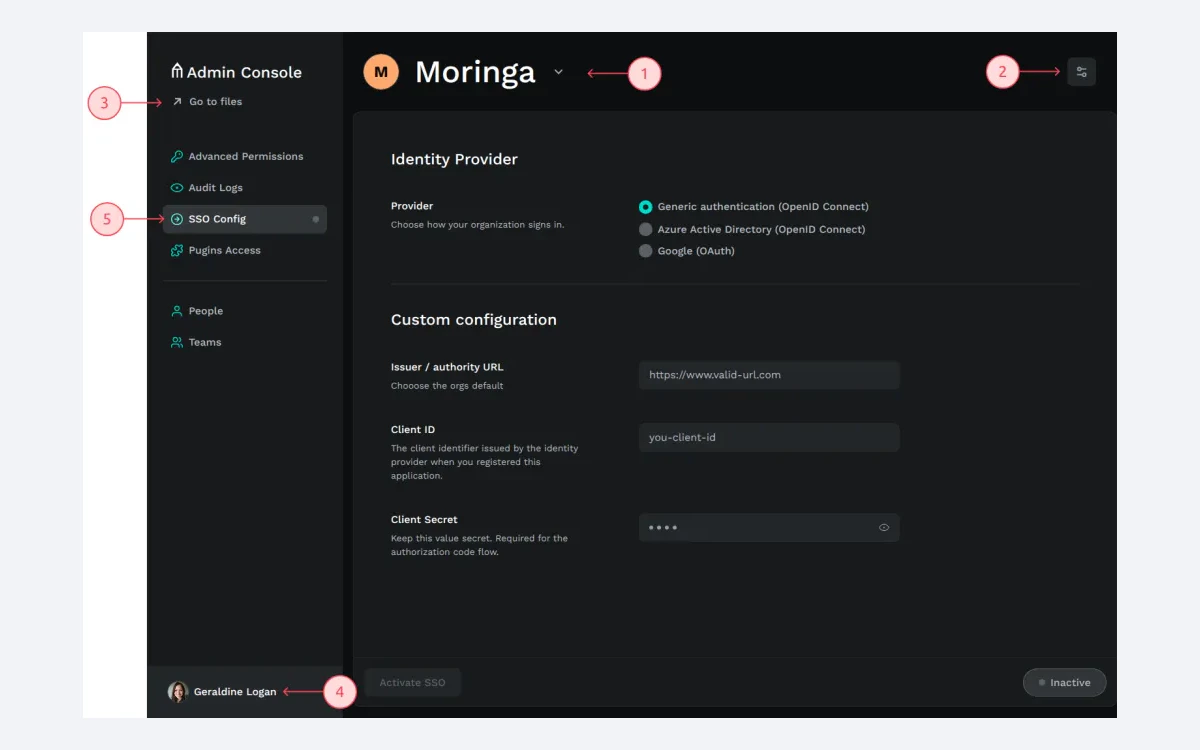Reveal the Client Secret with eye icon
Screen dimensions: 1200x750
coord(884,527)
